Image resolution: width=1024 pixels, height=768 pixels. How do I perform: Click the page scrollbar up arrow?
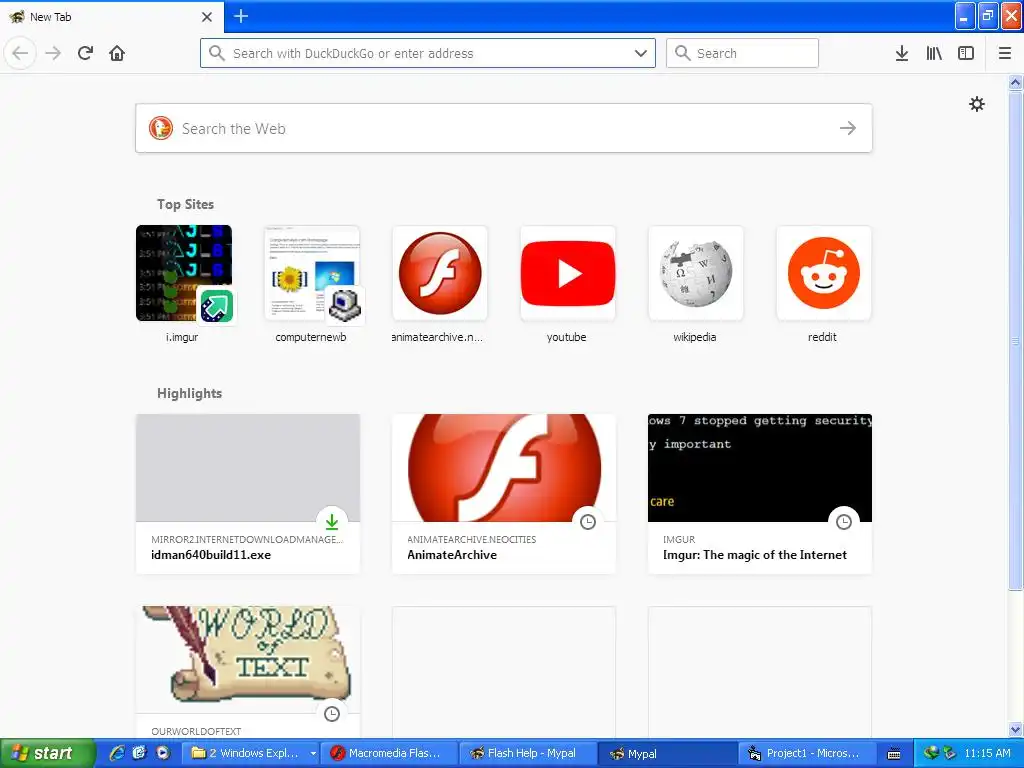coord(1015,82)
